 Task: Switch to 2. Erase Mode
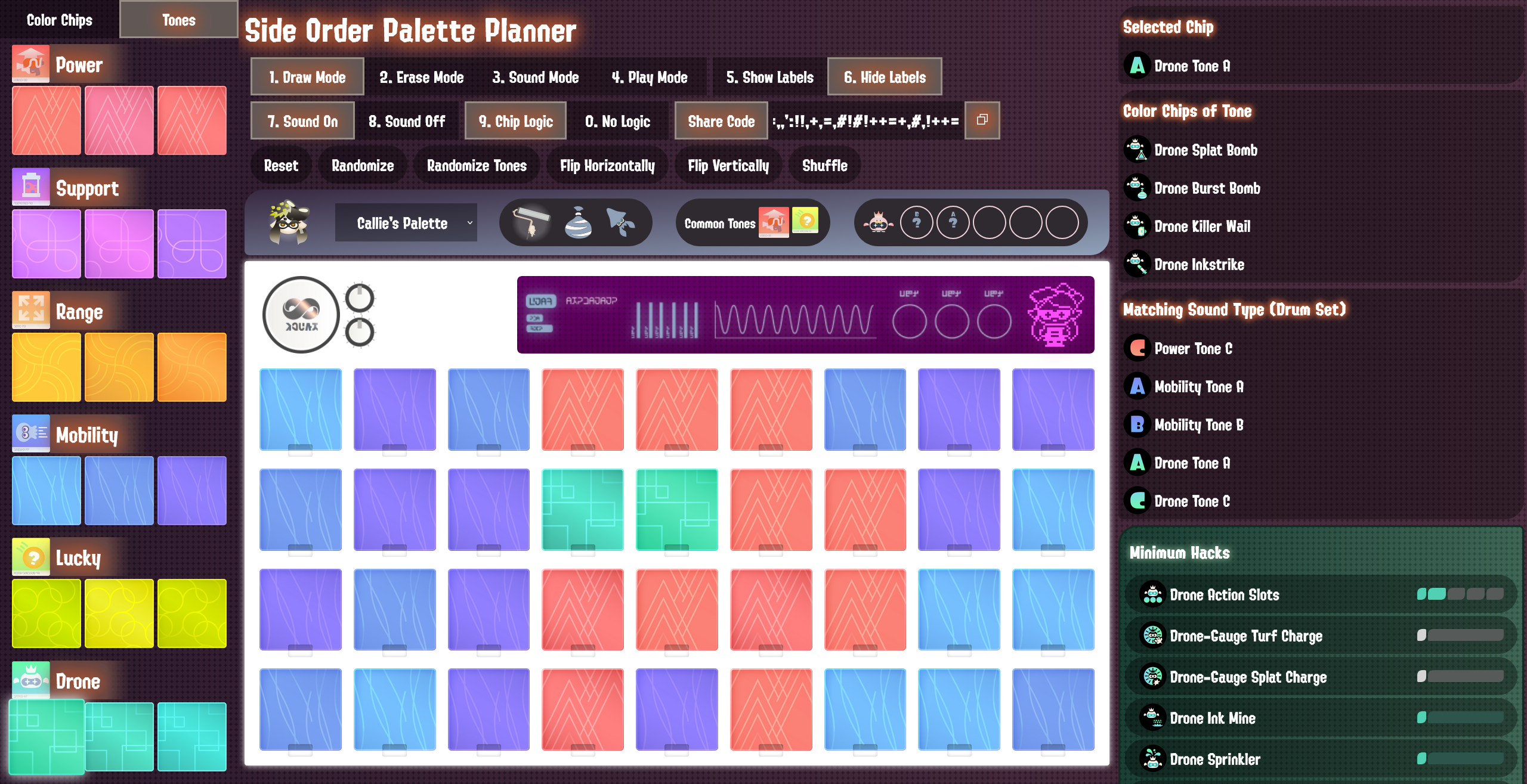pos(422,77)
